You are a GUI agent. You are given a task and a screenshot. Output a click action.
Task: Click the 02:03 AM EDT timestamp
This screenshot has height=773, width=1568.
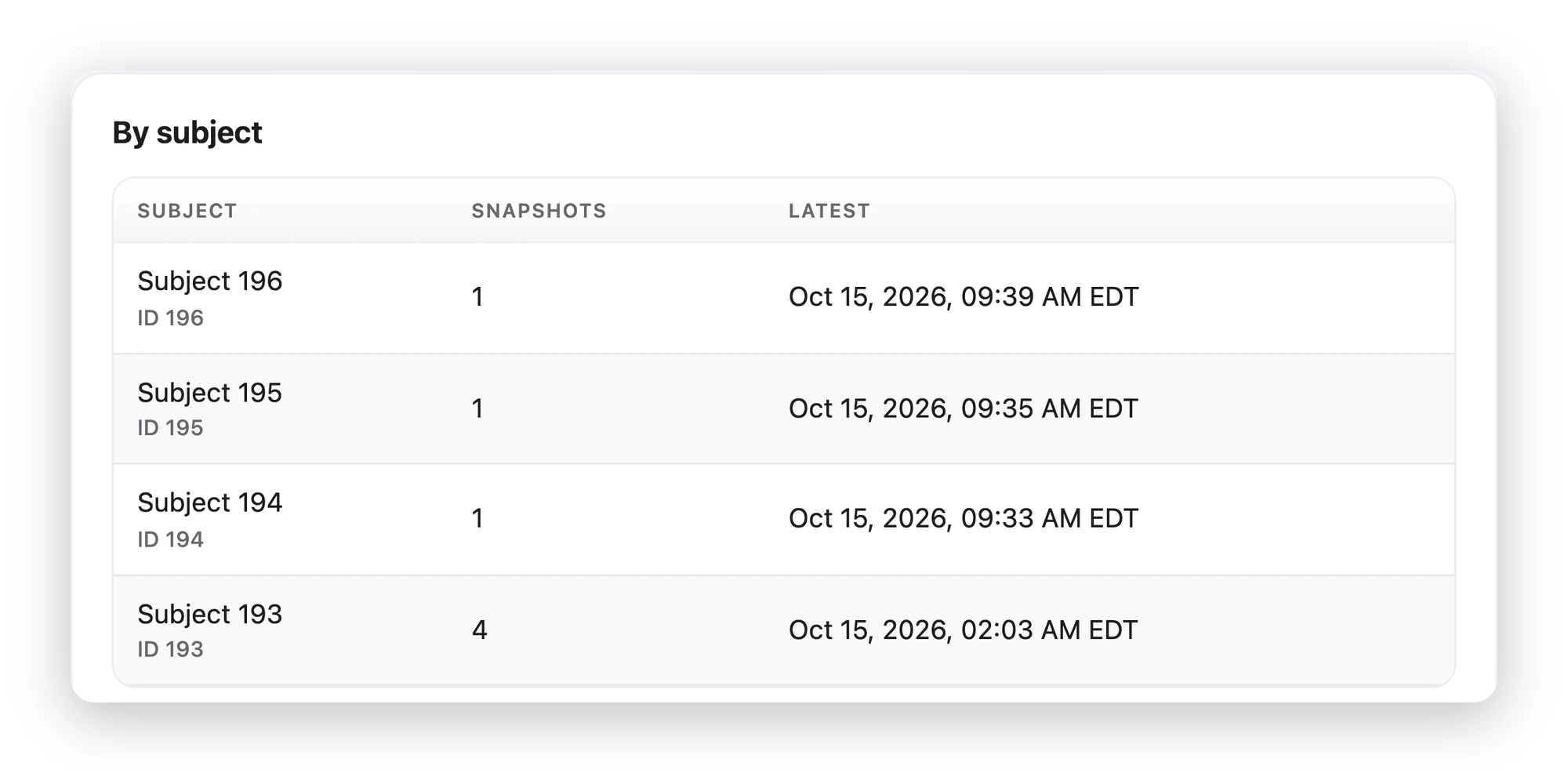click(963, 630)
